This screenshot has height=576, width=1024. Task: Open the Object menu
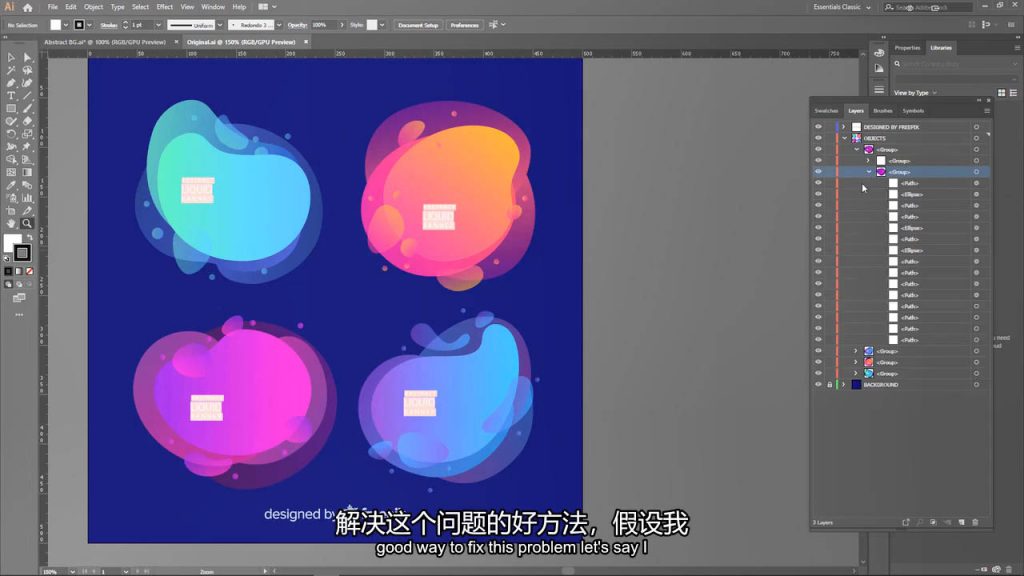point(93,7)
